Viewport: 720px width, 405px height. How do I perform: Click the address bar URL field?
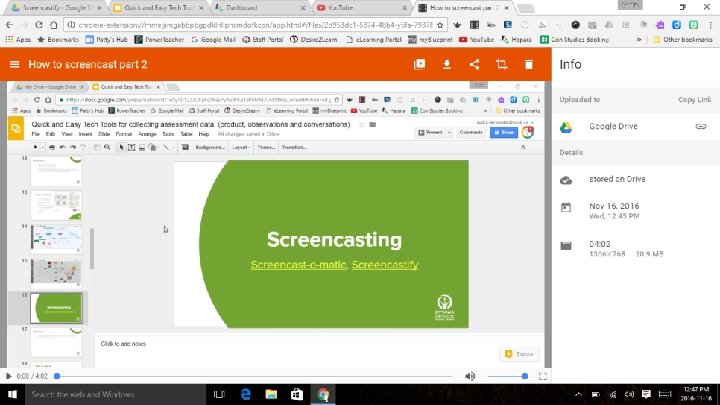pos(255,25)
